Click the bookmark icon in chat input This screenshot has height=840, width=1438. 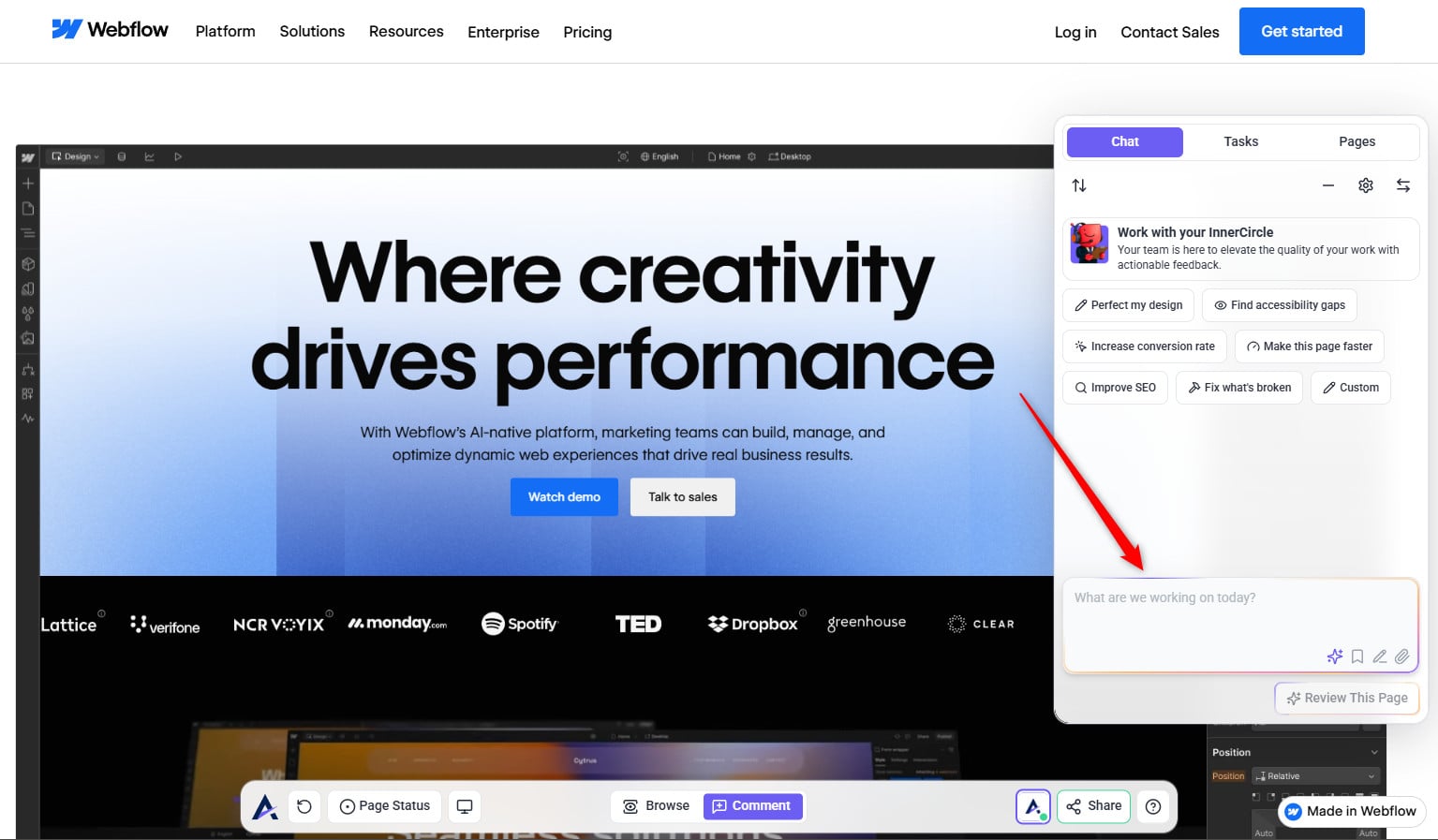(x=1356, y=656)
